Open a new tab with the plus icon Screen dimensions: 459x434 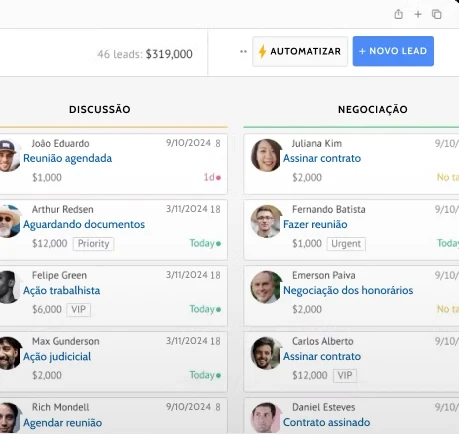pos(418,14)
